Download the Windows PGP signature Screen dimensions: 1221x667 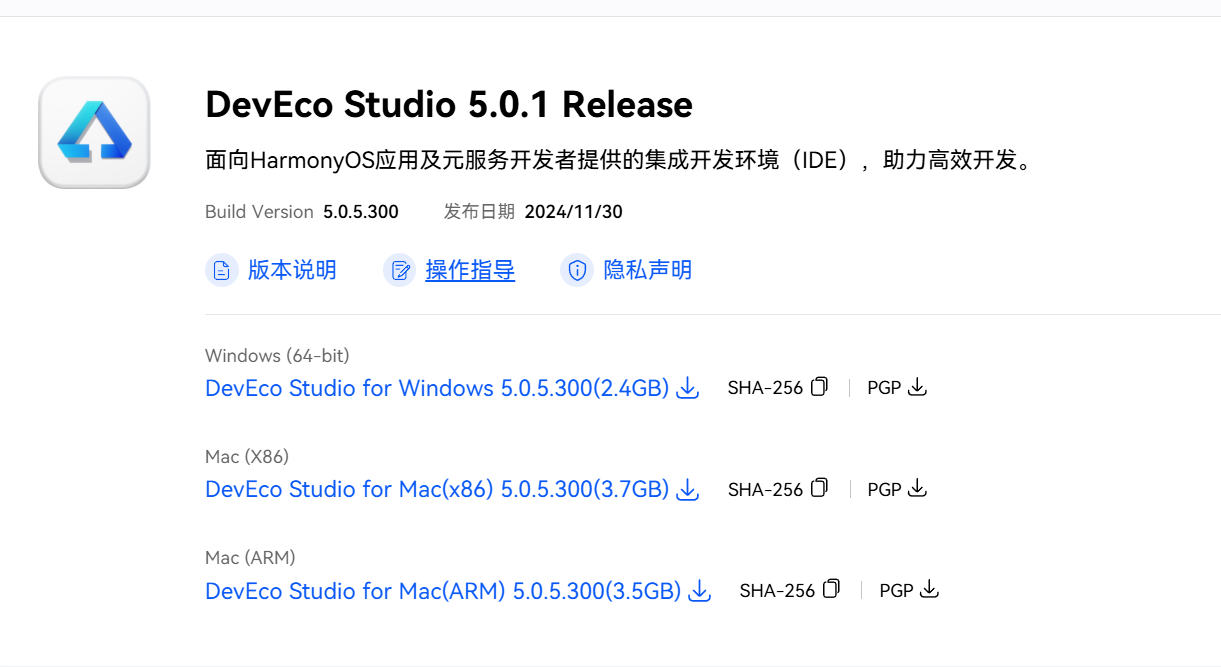918,387
